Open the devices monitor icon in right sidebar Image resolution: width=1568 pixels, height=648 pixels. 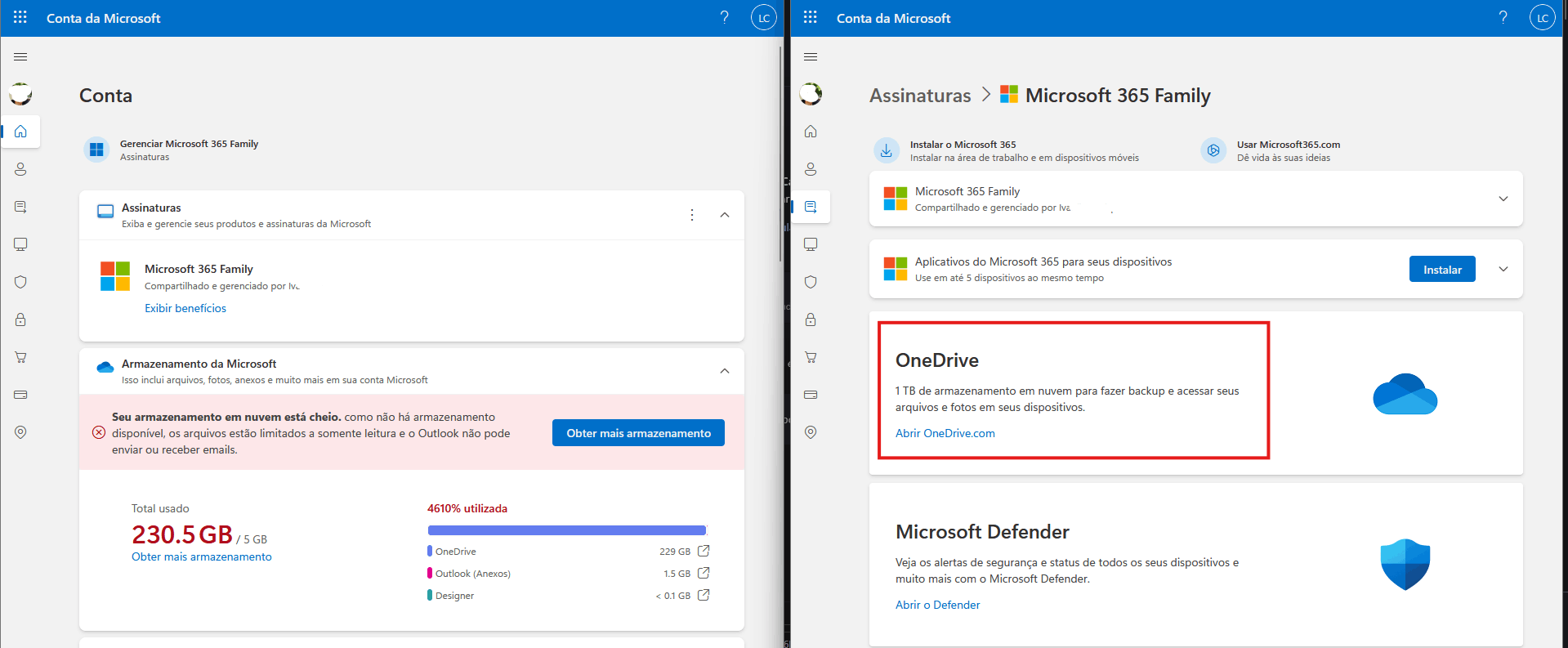click(811, 244)
